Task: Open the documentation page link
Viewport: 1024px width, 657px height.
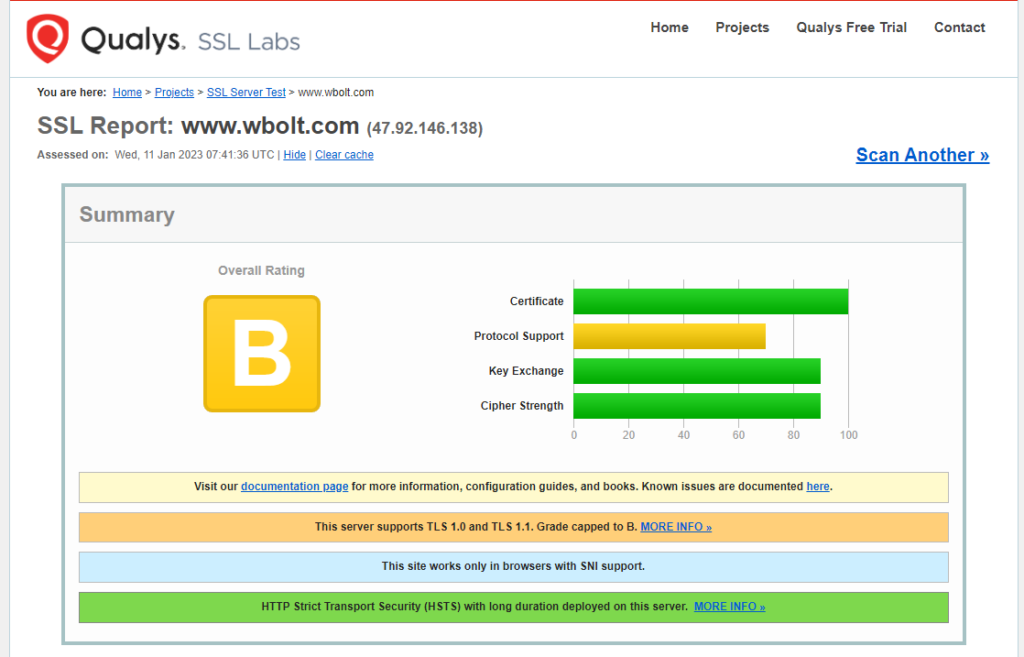Action: tap(295, 486)
